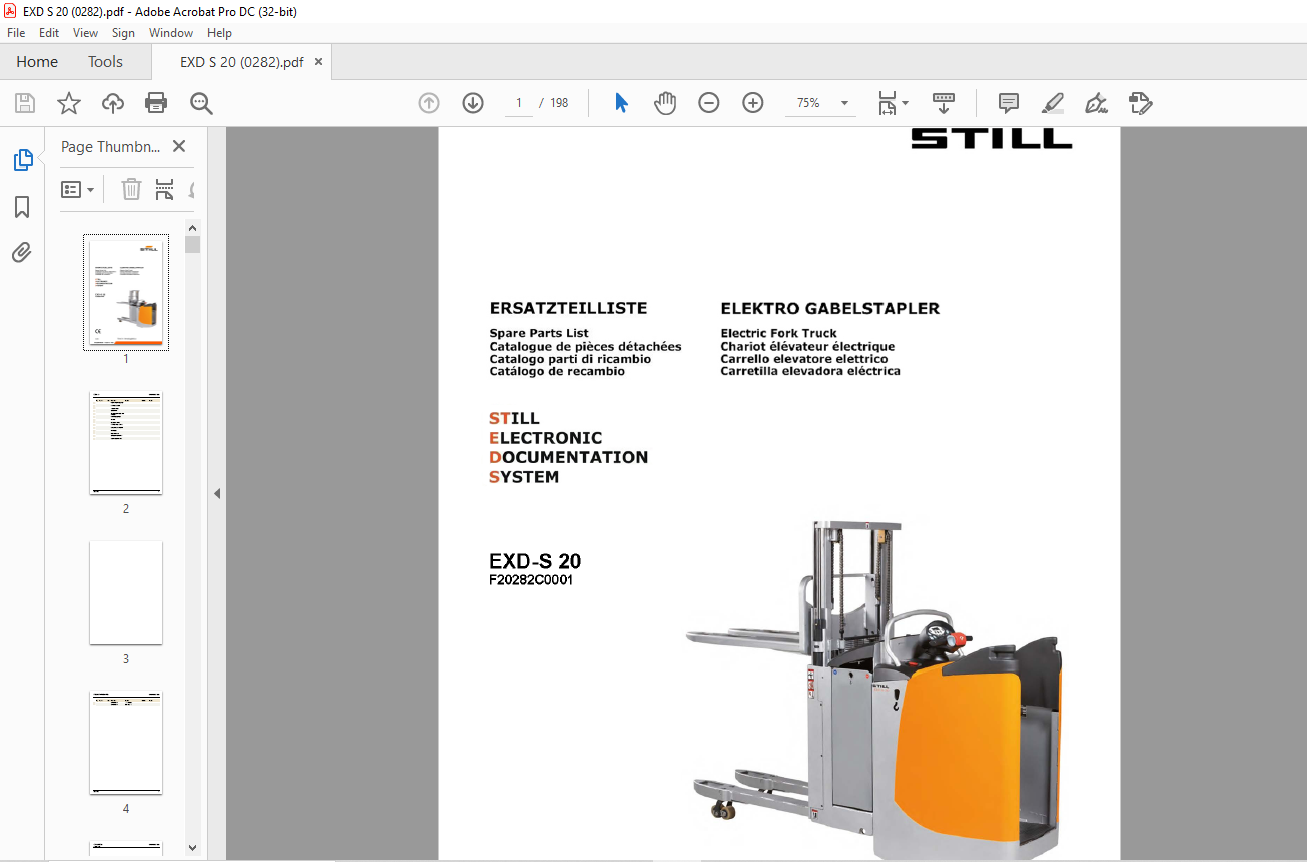Open the View menu
1307x862 pixels.
[86, 33]
